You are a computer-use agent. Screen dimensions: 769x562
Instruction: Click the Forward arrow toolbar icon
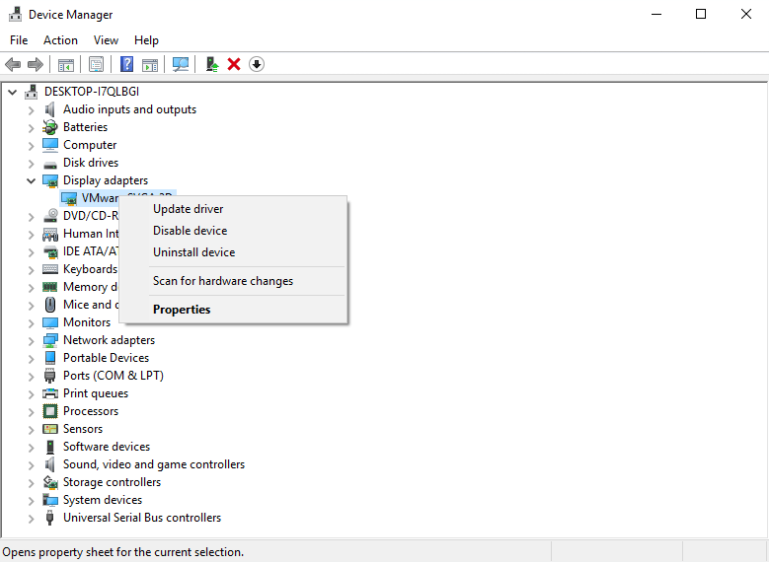click(x=35, y=64)
